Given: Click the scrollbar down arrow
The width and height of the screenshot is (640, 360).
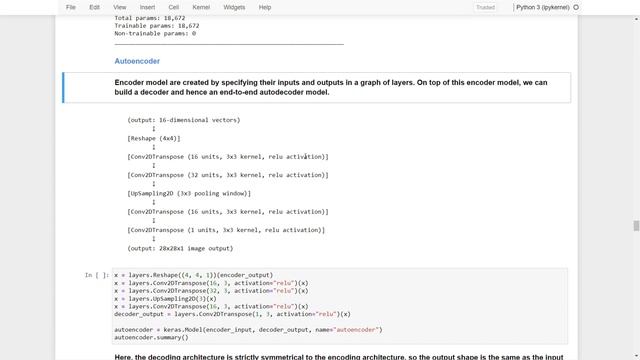Looking at the screenshot, I should pos(636,356).
